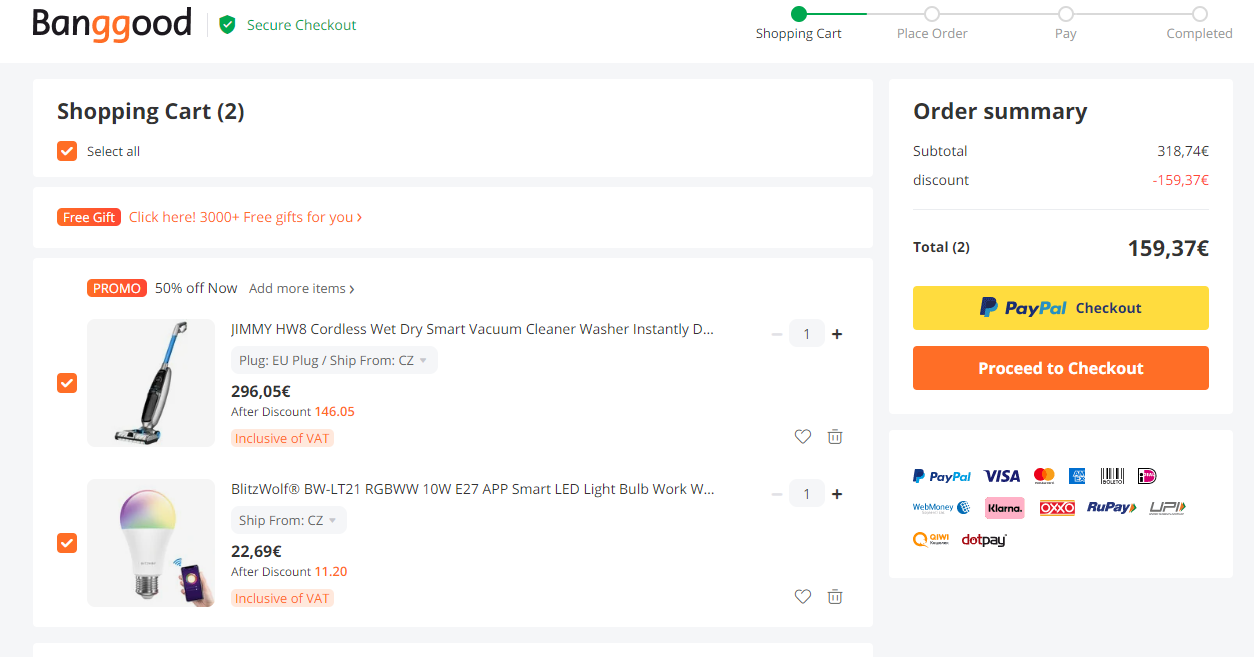Click the green Secure Checkout shield icon
The image size is (1254, 657).
[x=227, y=25]
